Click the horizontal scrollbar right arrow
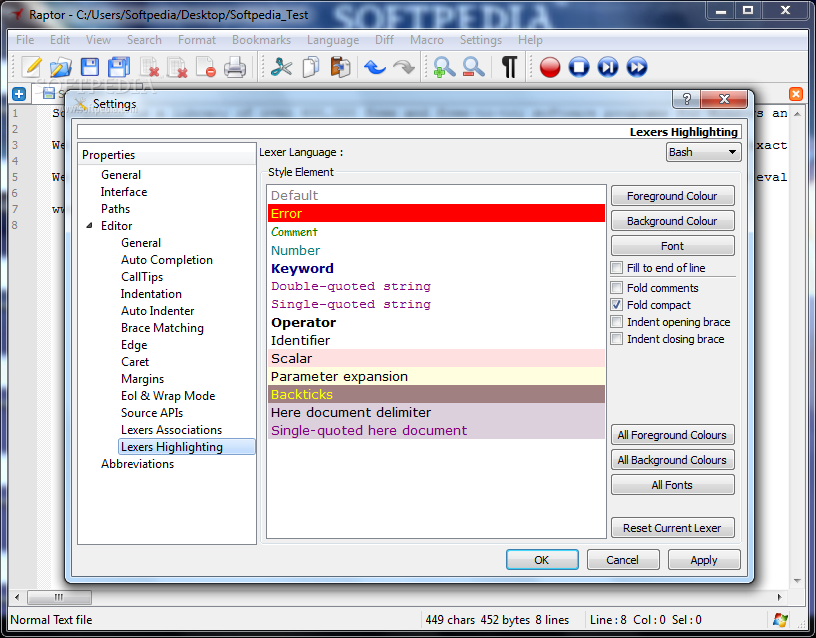 click(780, 597)
